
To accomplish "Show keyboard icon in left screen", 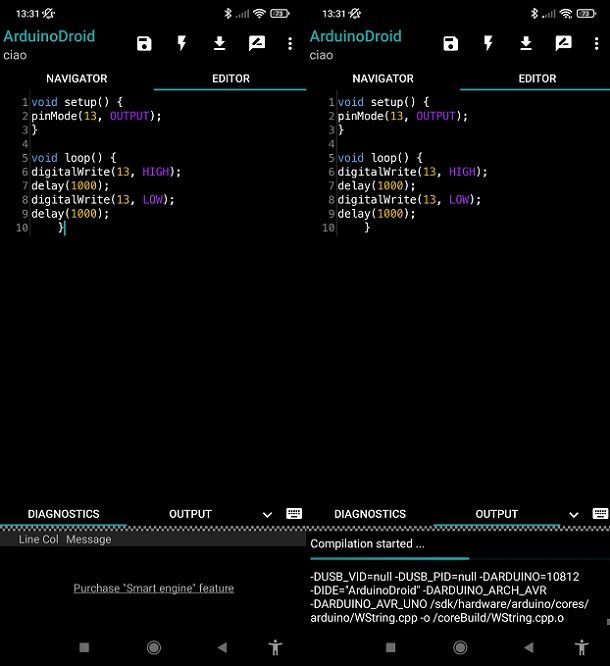I will pyautogui.click(x=294, y=514).
